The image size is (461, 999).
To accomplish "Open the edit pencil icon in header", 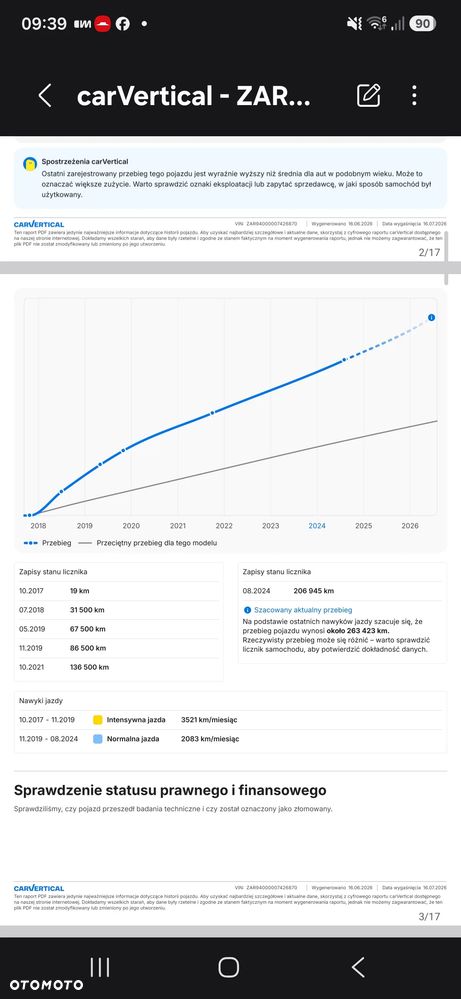I will point(368,96).
